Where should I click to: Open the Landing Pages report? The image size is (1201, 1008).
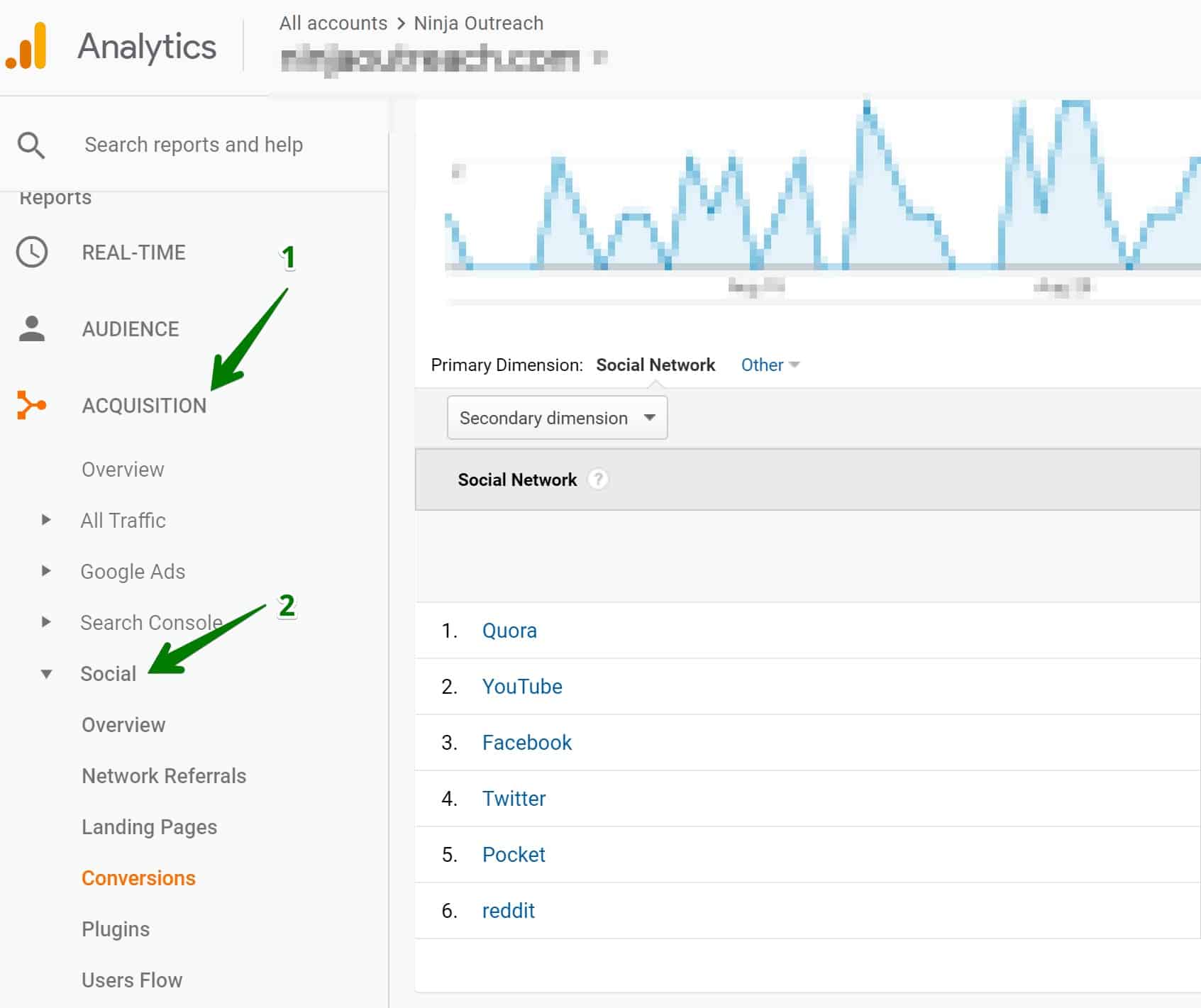(x=149, y=827)
